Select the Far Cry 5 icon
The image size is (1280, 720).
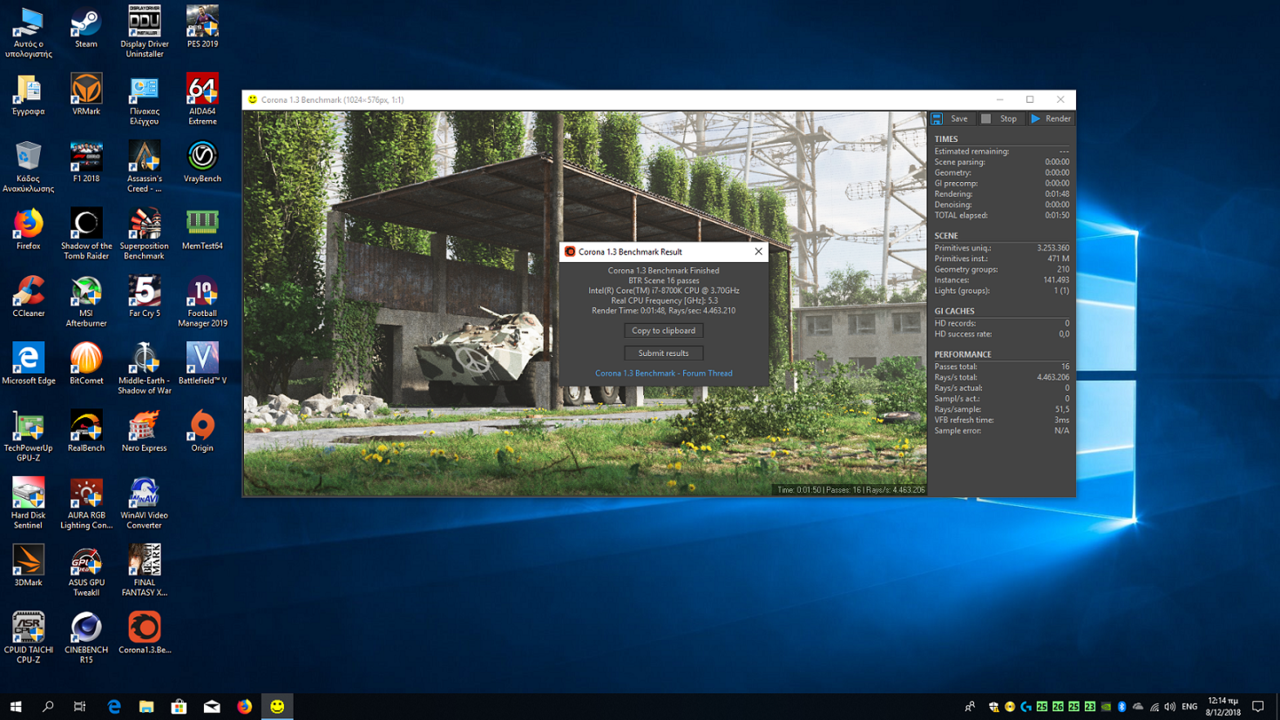[144, 296]
